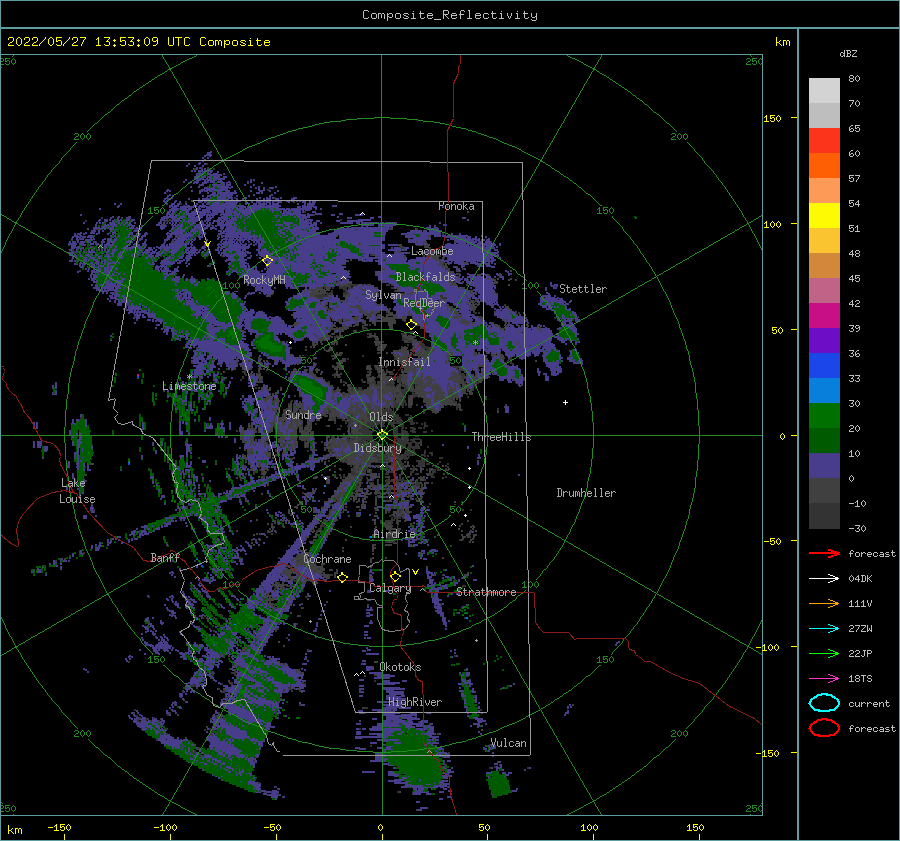Click the Airdrie town label

point(394,534)
